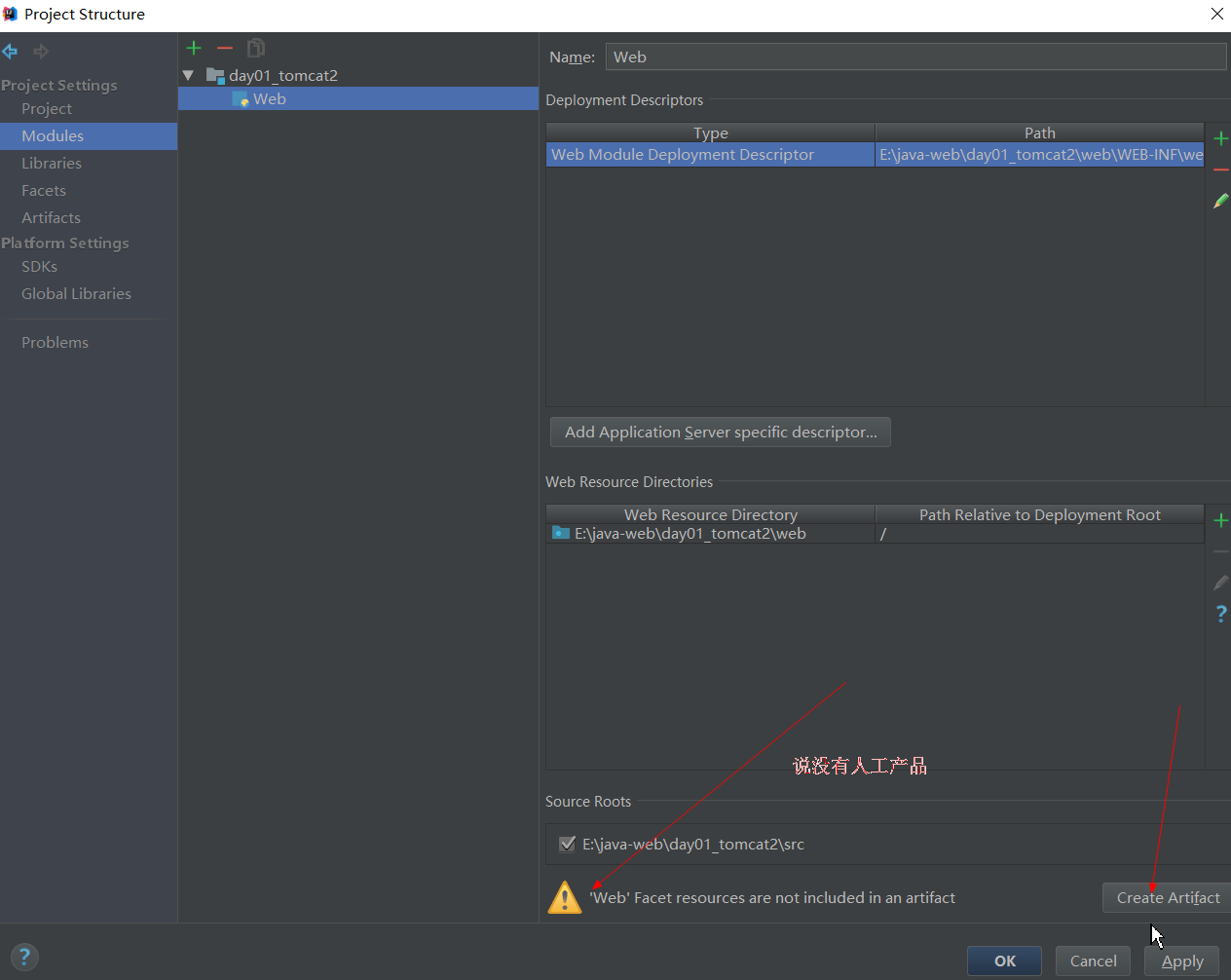
Task: Select the Web facet tree node
Action: (269, 98)
